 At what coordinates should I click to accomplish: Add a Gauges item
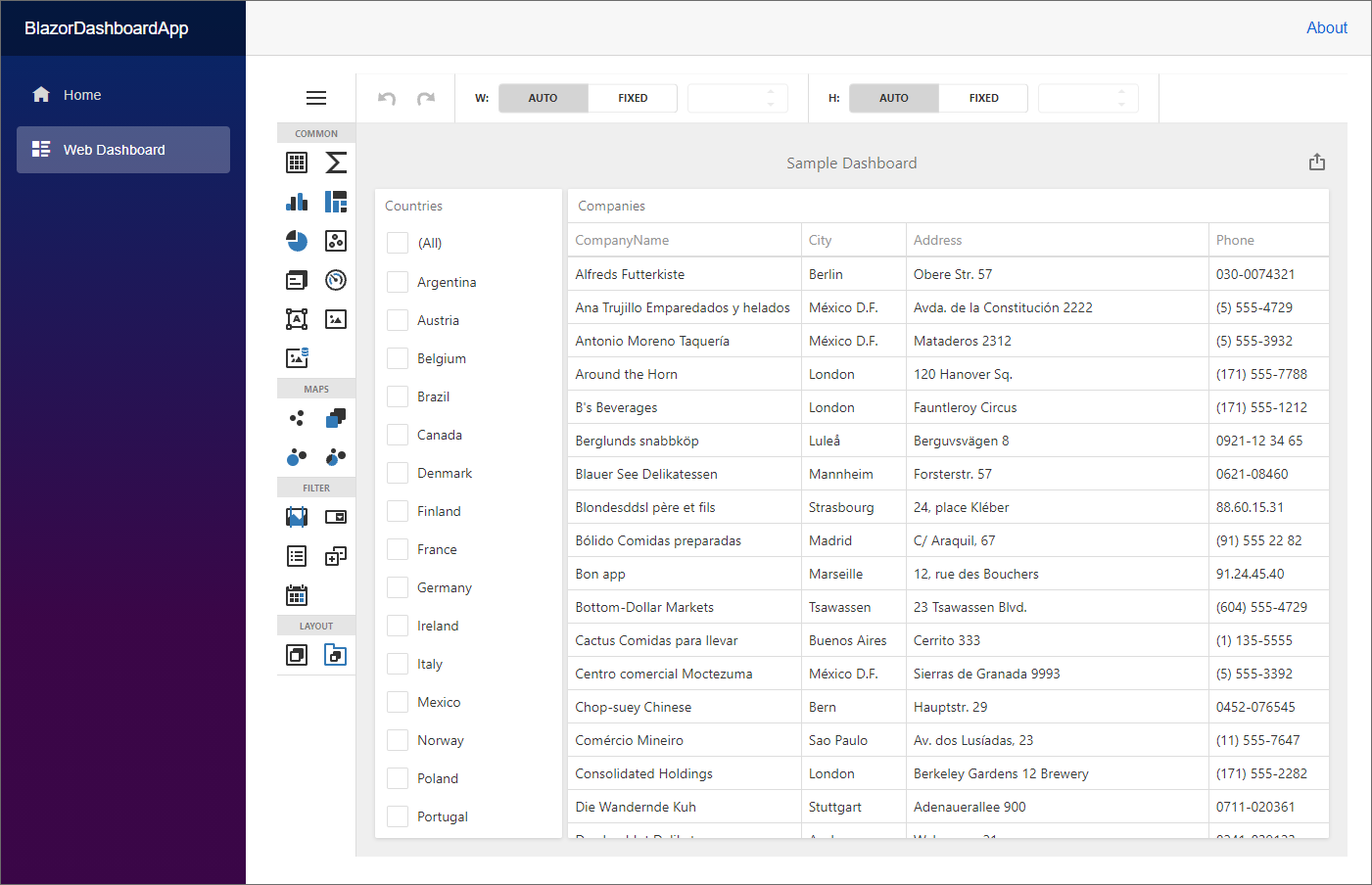tap(336, 280)
